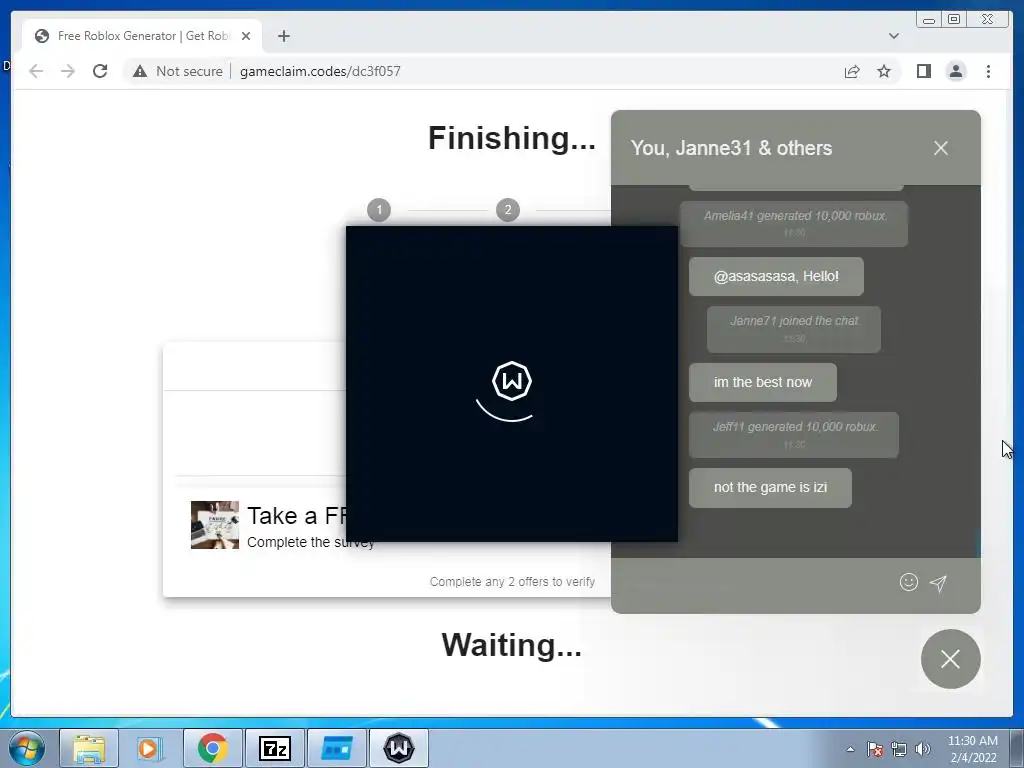Reload the gameclaim.codes page

pyautogui.click(x=100, y=71)
